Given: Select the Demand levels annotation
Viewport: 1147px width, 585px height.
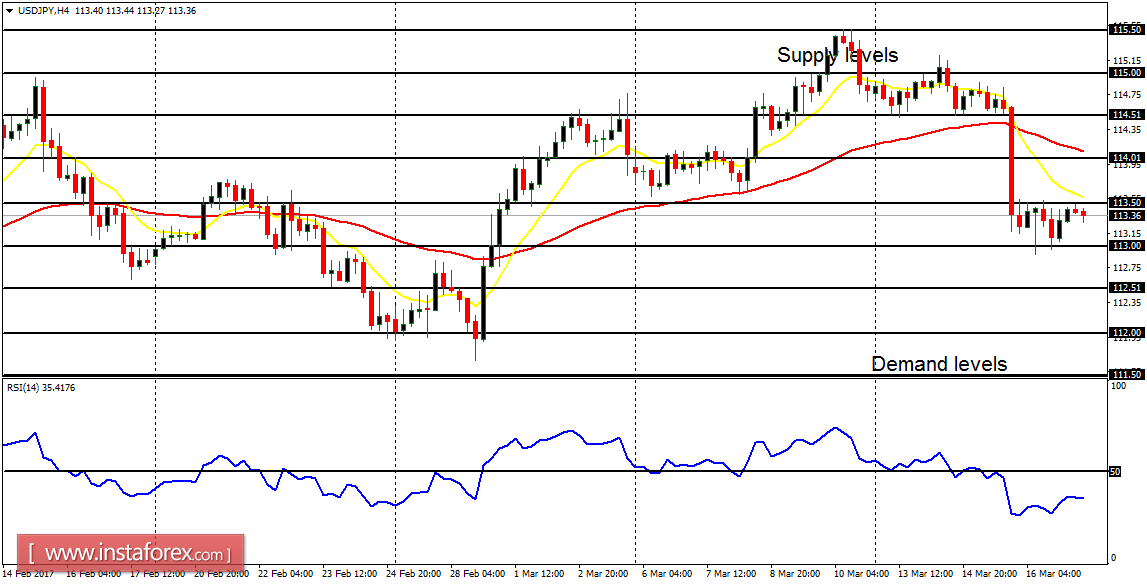Looking at the screenshot, I should [939, 363].
